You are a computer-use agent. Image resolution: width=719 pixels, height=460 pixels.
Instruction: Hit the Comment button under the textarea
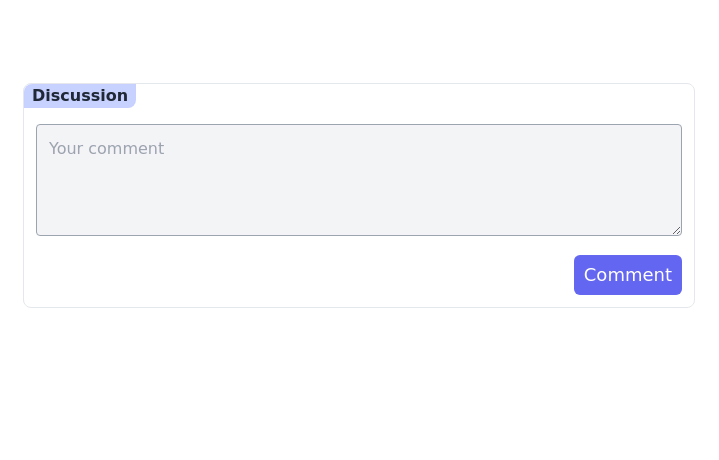(x=627, y=275)
